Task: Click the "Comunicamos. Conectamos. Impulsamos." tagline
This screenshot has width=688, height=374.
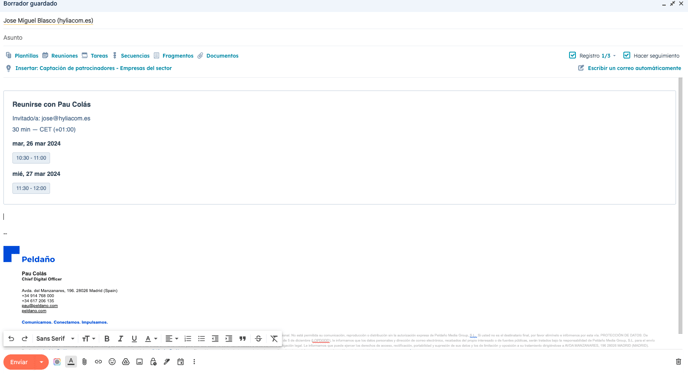Action: point(64,322)
